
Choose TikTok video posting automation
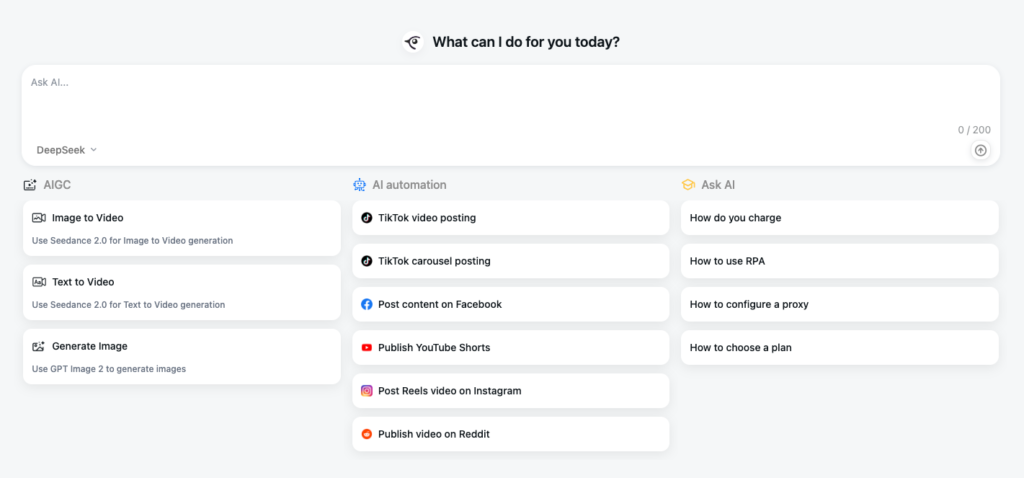pyautogui.click(x=511, y=217)
